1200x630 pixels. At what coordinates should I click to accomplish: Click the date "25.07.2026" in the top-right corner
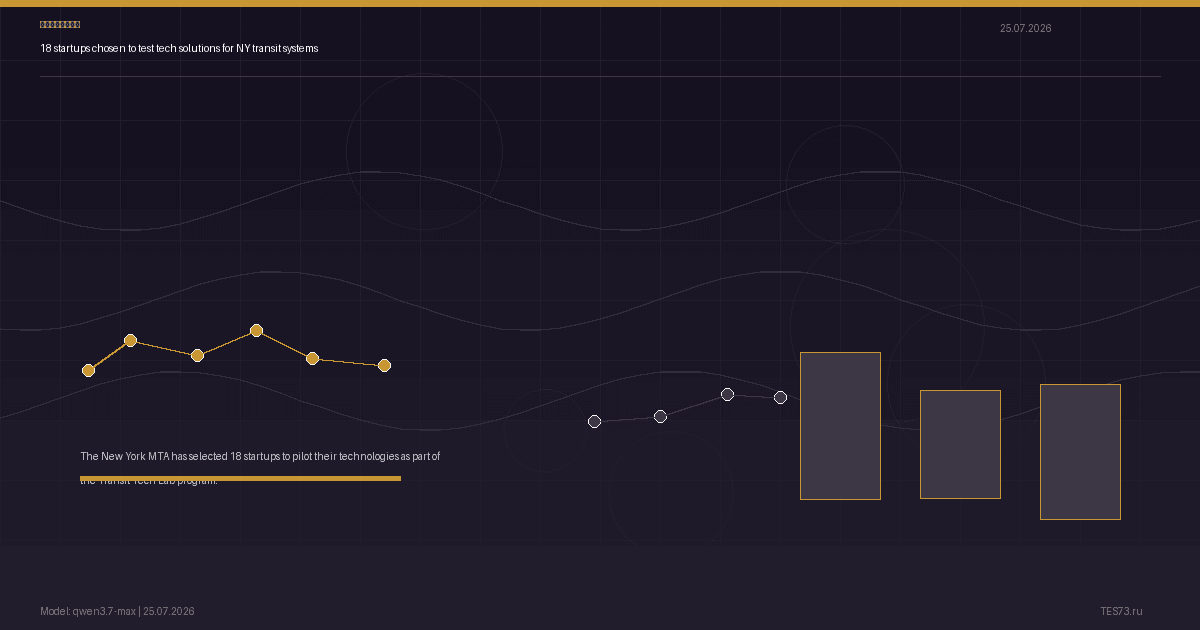1025,28
